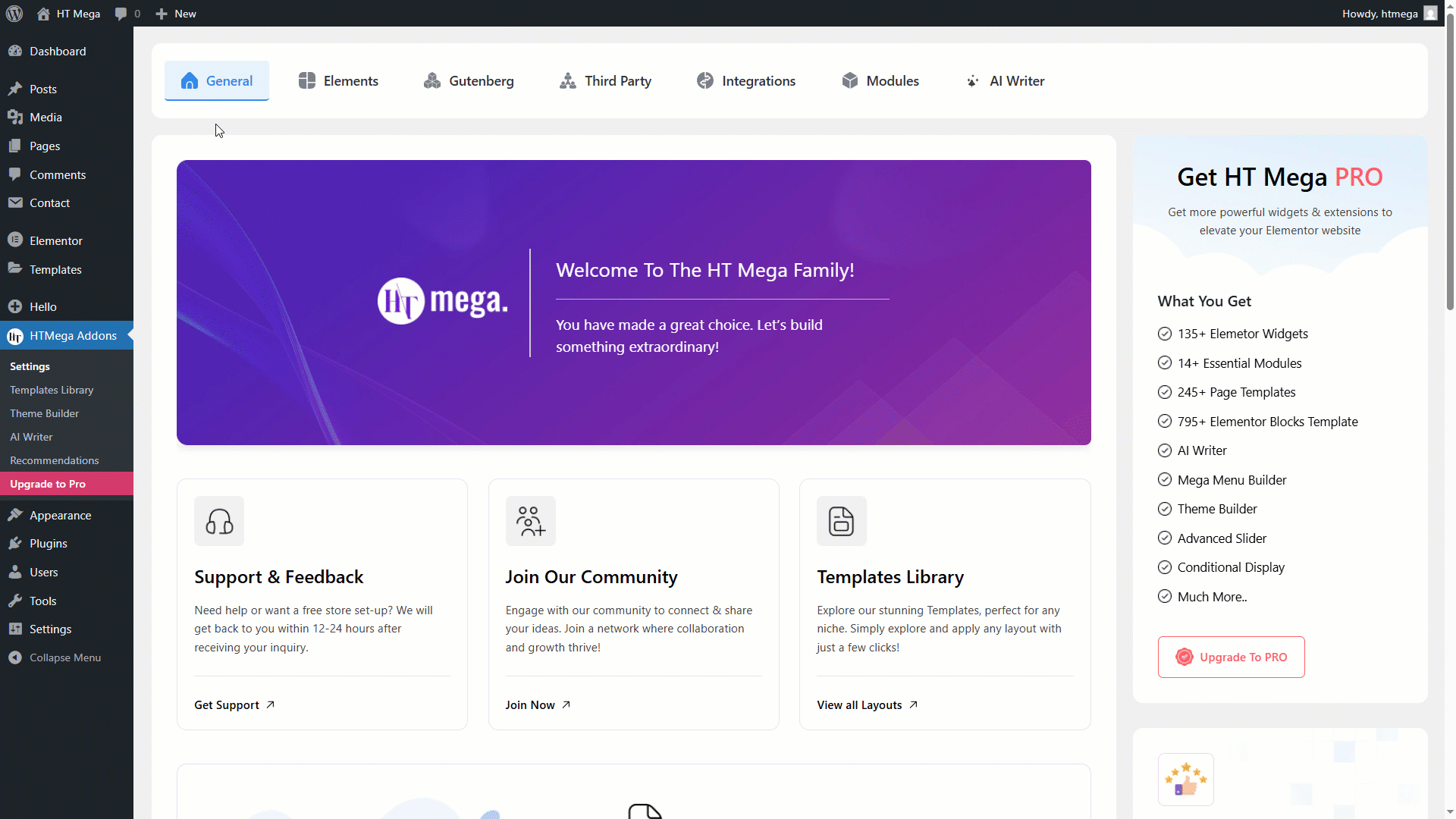The height and width of the screenshot is (819, 1456).
Task: Click the 'Join Our Community' heading
Action: pos(591,577)
